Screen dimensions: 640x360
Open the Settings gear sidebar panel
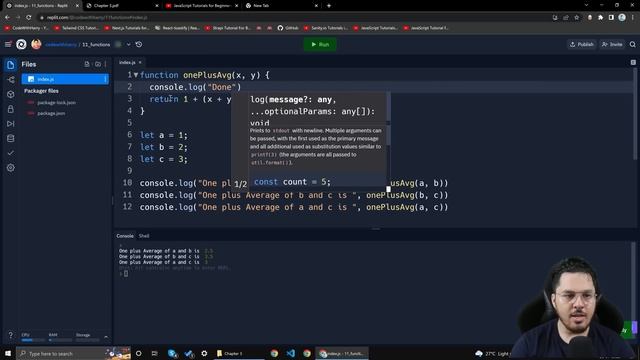pos(11,168)
